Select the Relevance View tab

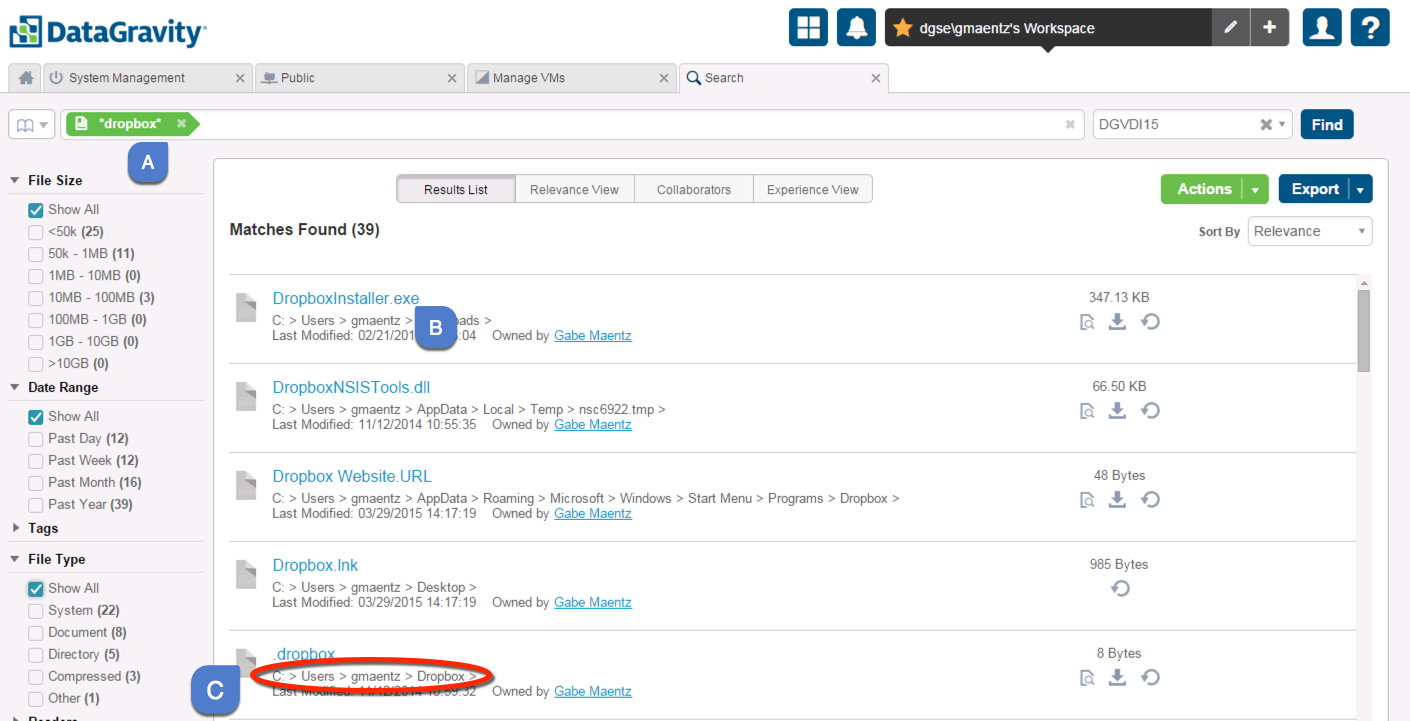pyautogui.click(x=575, y=189)
